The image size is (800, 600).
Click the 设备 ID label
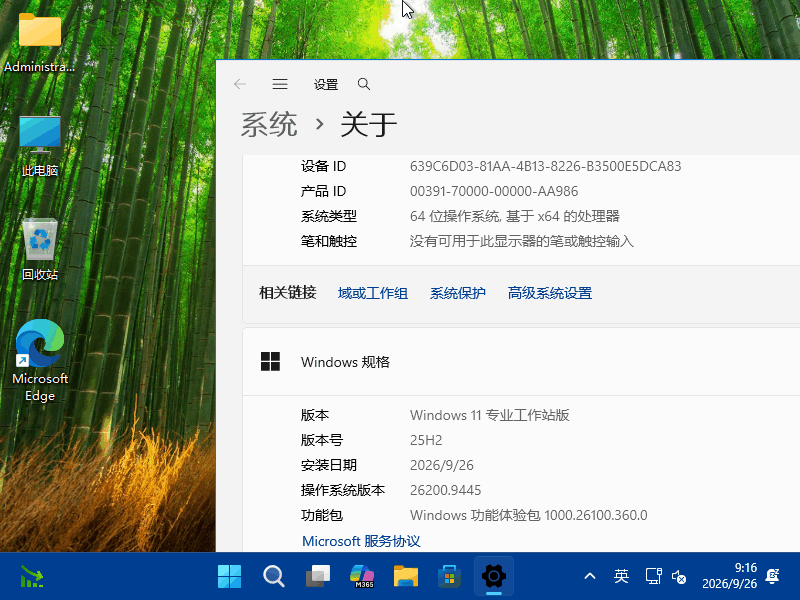coord(323,166)
